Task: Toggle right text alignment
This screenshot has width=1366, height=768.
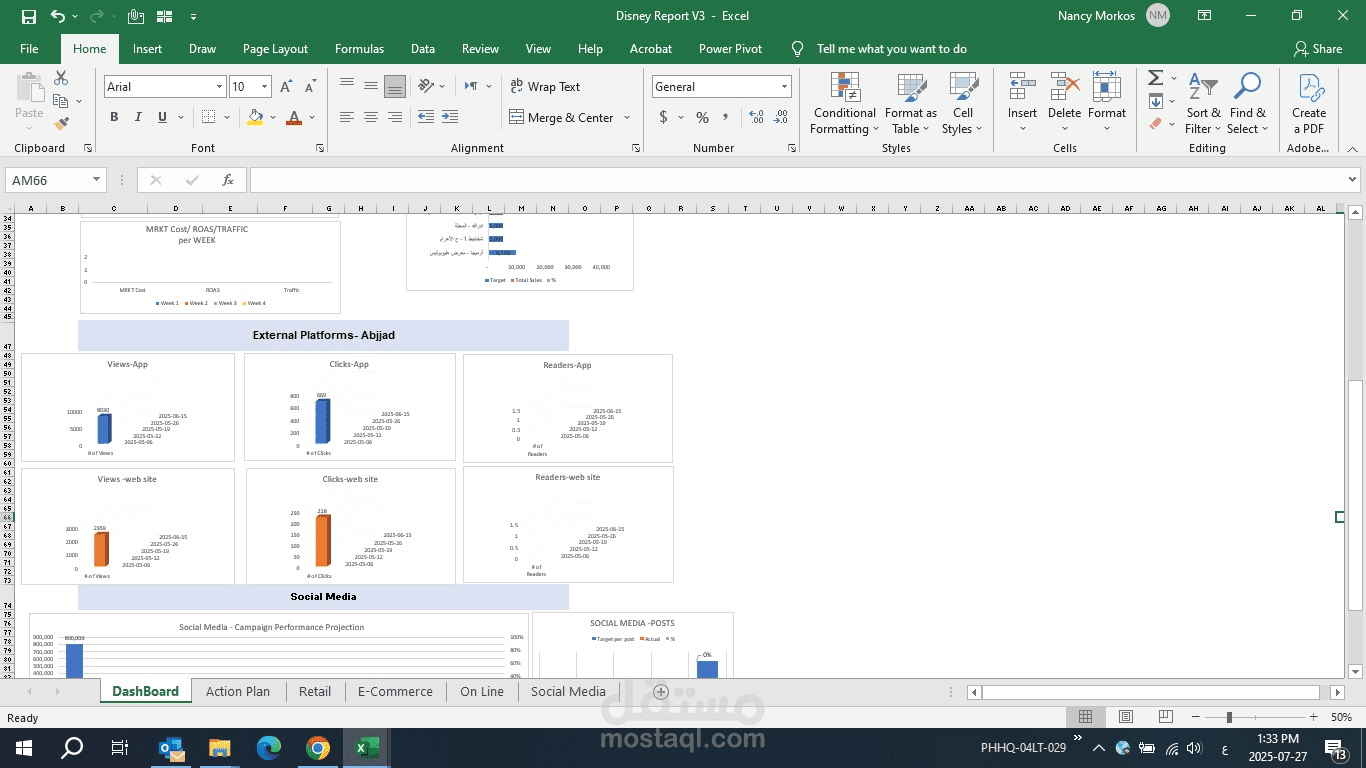Action: [x=395, y=117]
